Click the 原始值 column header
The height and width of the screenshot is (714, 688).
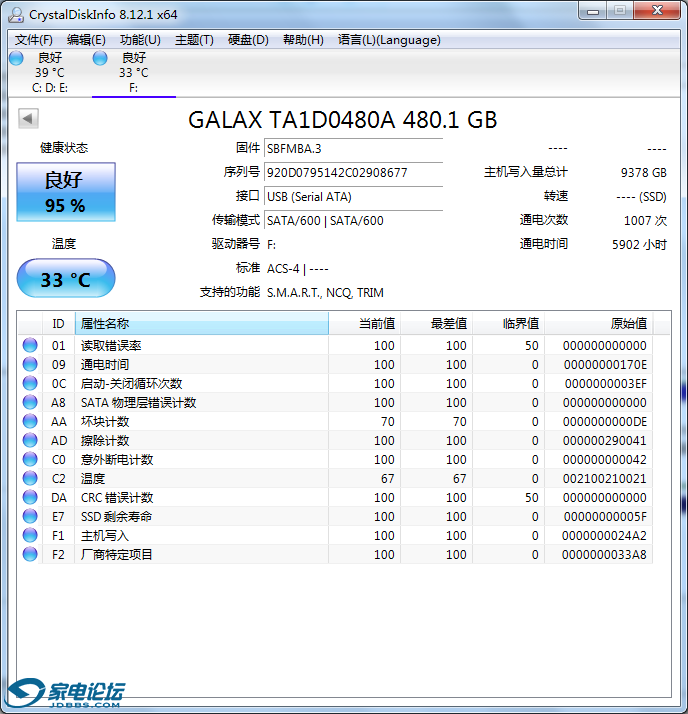599,323
